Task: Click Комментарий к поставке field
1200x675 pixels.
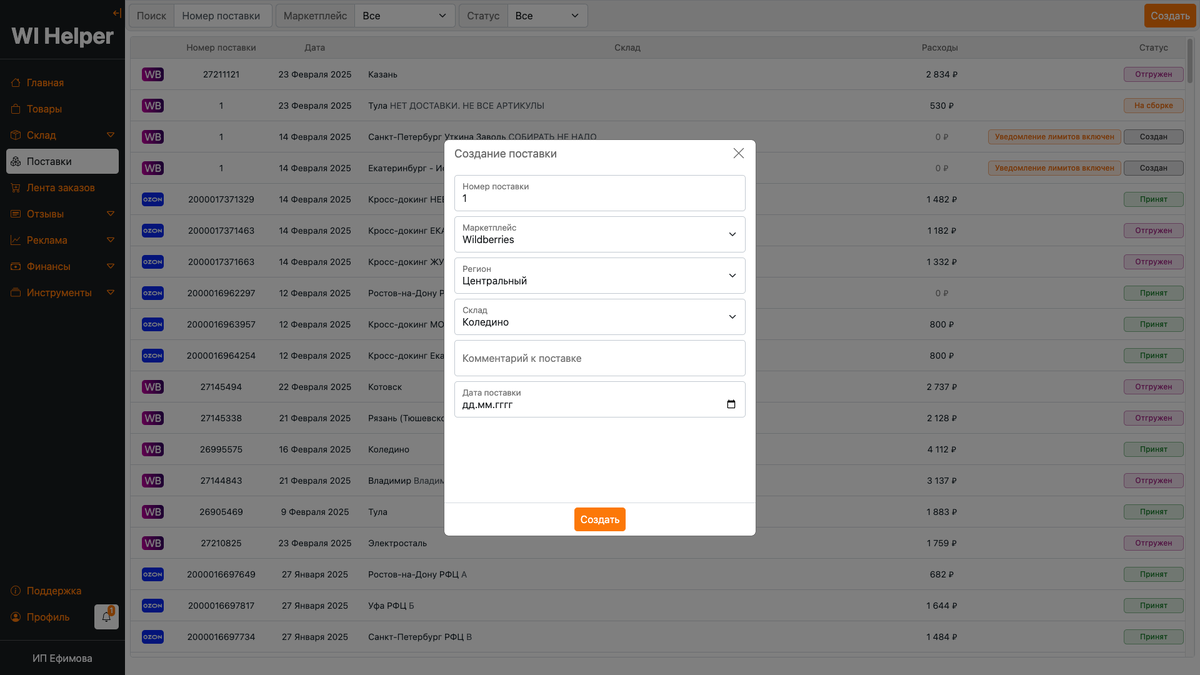Action: [x=600, y=358]
